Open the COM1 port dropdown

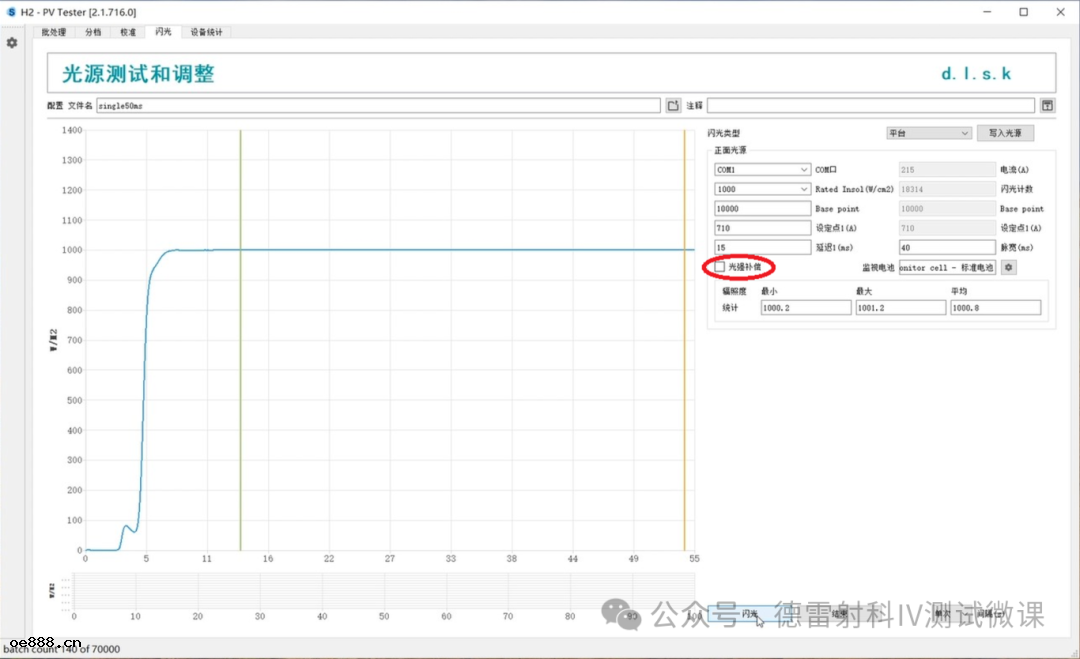click(762, 170)
